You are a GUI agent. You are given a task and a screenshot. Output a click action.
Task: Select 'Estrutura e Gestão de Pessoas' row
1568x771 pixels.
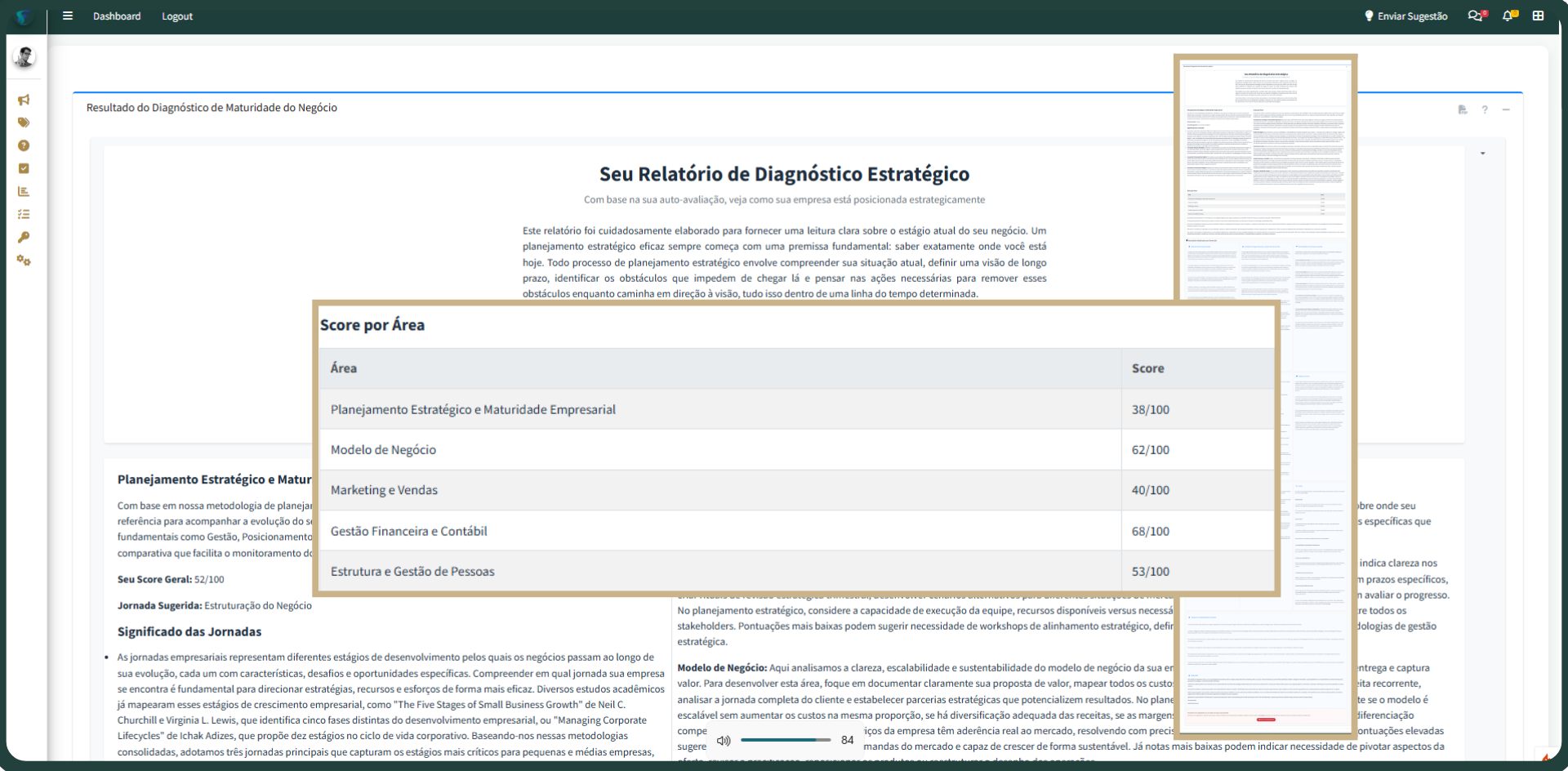[797, 571]
